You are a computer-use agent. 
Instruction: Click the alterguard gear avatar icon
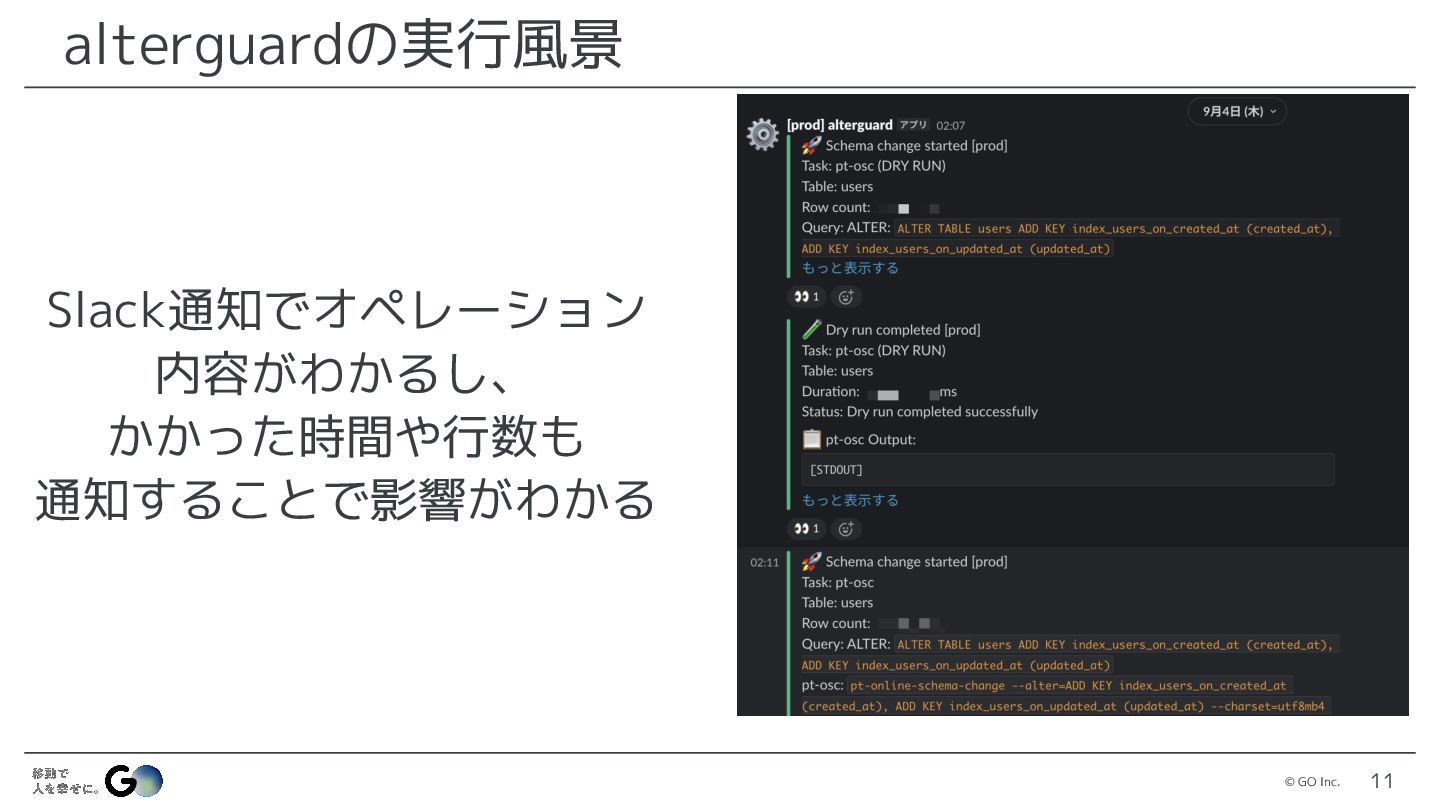[763, 134]
